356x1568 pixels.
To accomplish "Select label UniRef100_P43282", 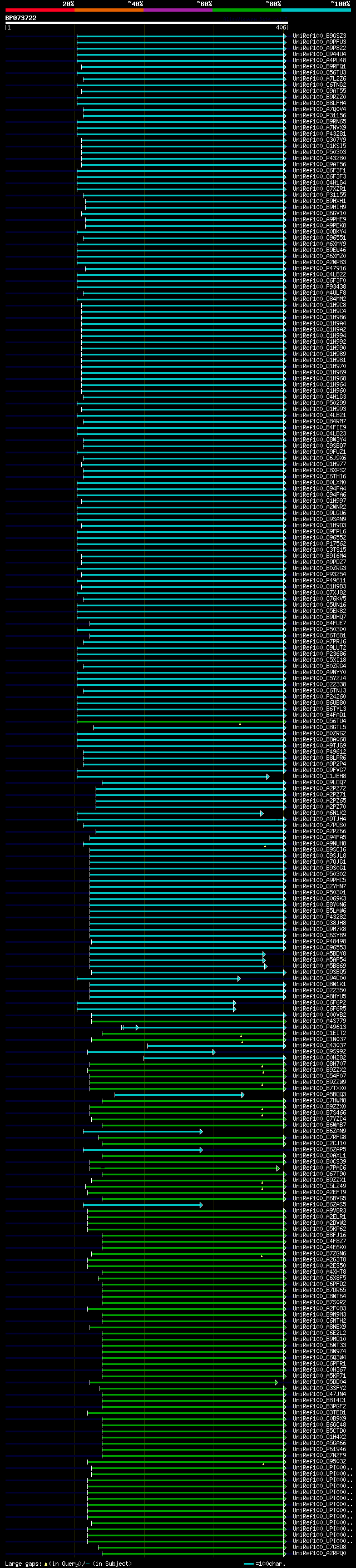I will click(319, 917).
